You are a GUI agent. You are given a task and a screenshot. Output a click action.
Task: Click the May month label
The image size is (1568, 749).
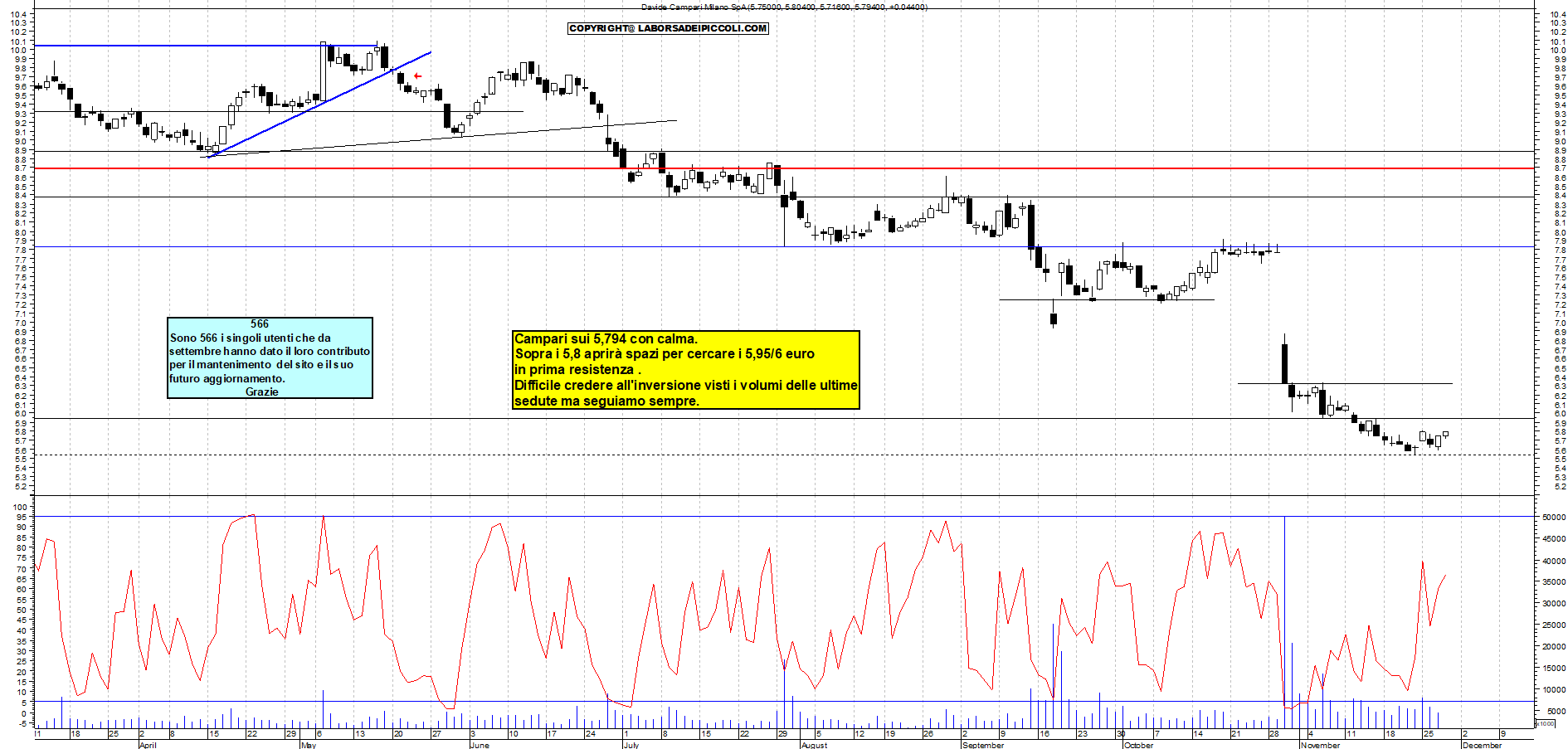coord(309,745)
